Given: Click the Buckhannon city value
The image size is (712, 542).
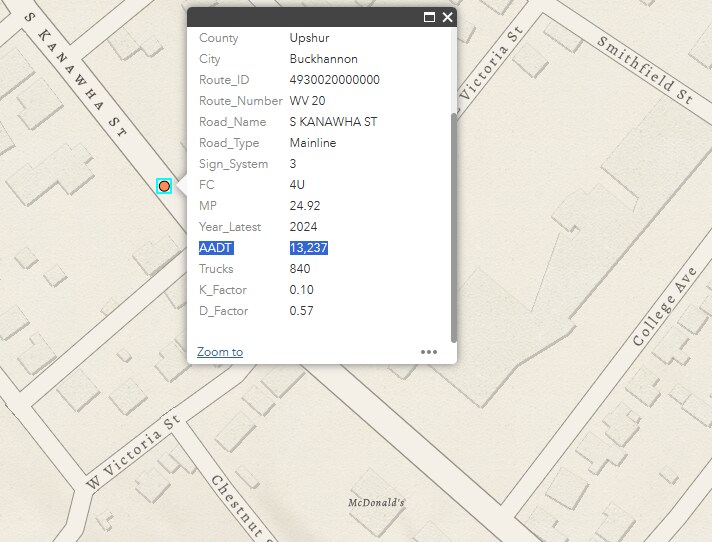Looking at the screenshot, I should [x=323, y=59].
